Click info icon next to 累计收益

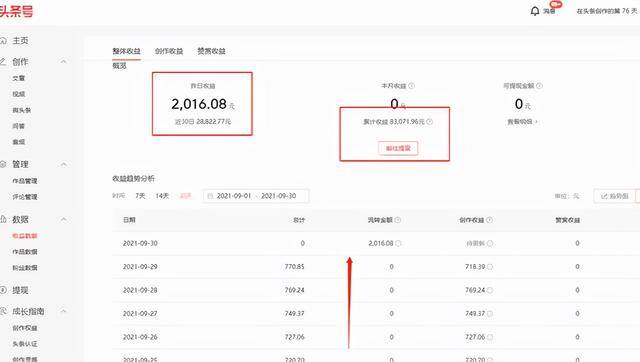pyautogui.click(x=429, y=122)
